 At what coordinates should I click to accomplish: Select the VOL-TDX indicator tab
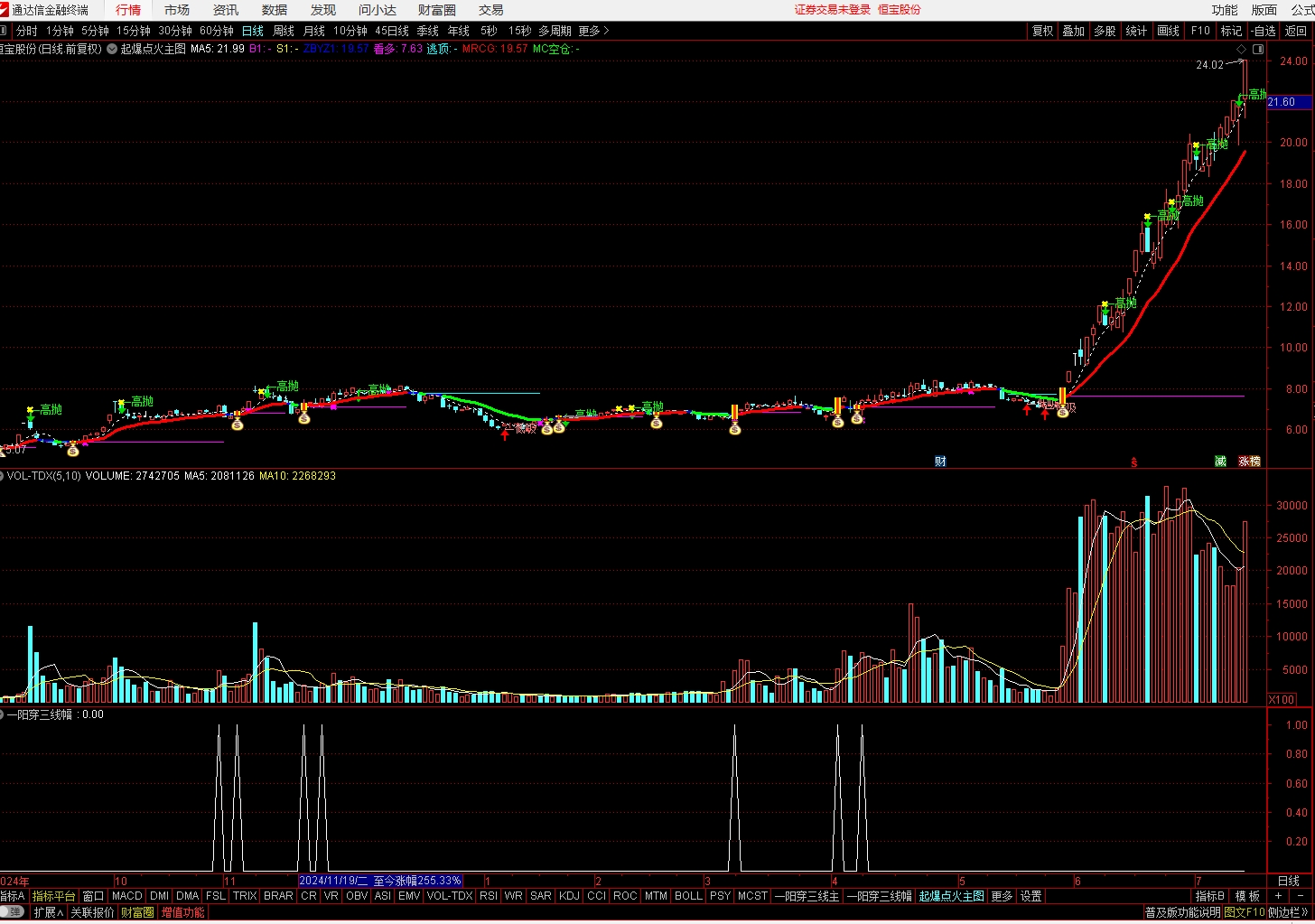pyautogui.click(x=450, y=896)
